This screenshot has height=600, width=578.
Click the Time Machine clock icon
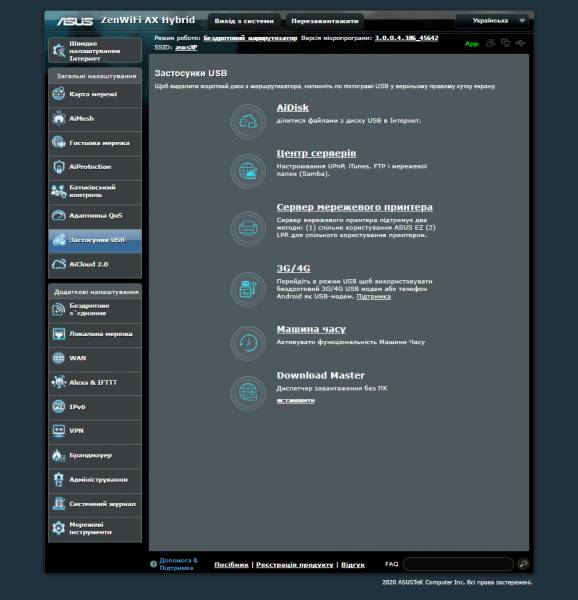point(248,343)
